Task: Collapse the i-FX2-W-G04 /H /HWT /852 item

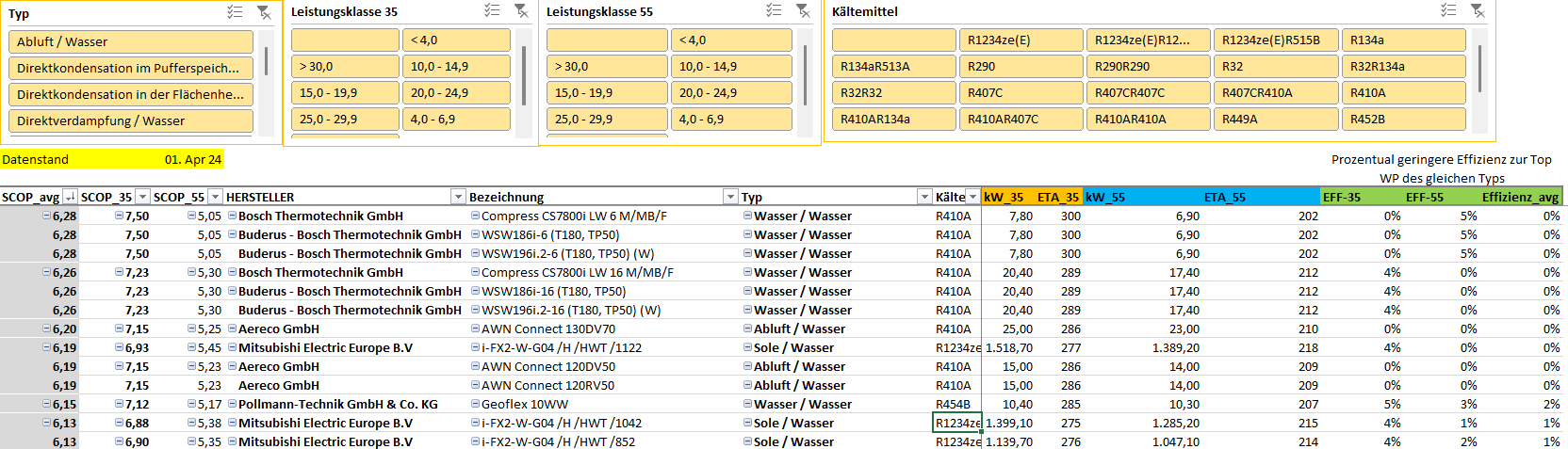Action: pyautogui.click(x=475, y=441)
